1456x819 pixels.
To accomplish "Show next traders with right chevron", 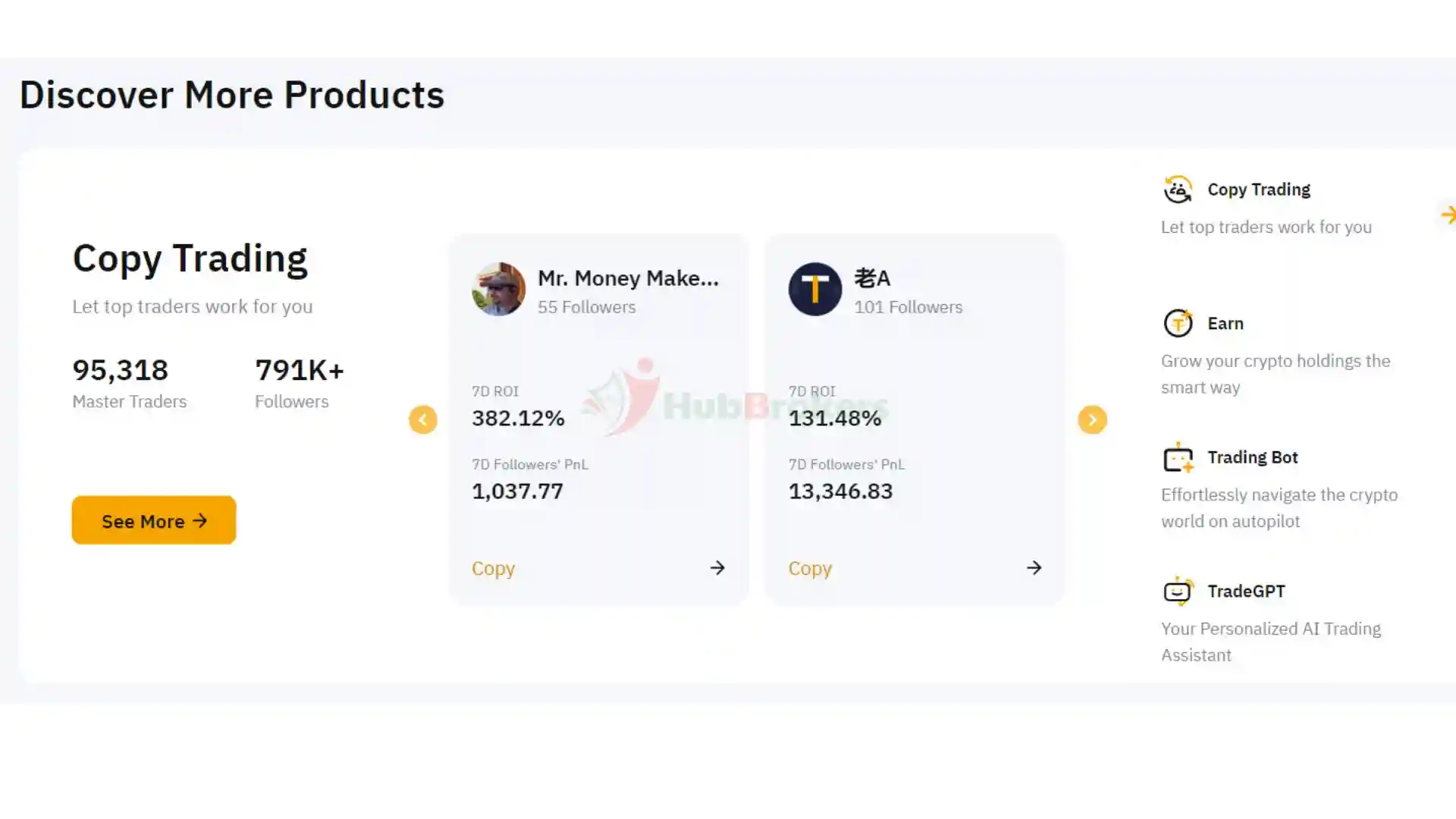I will pyautogui.click(x=1092, y=419).
